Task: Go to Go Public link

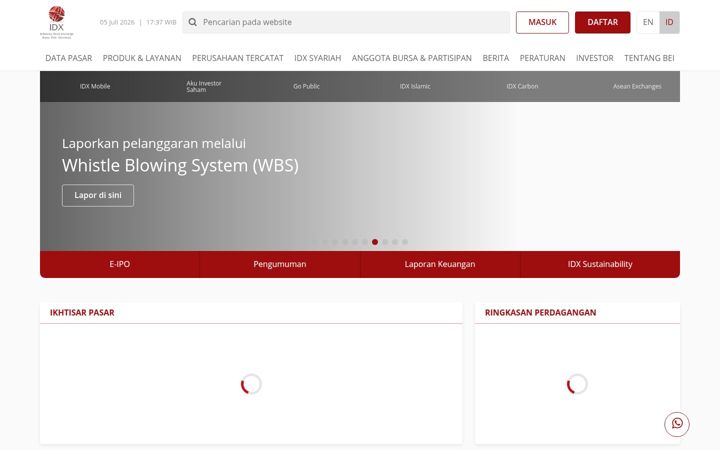Action: click(x=306, y=86)
